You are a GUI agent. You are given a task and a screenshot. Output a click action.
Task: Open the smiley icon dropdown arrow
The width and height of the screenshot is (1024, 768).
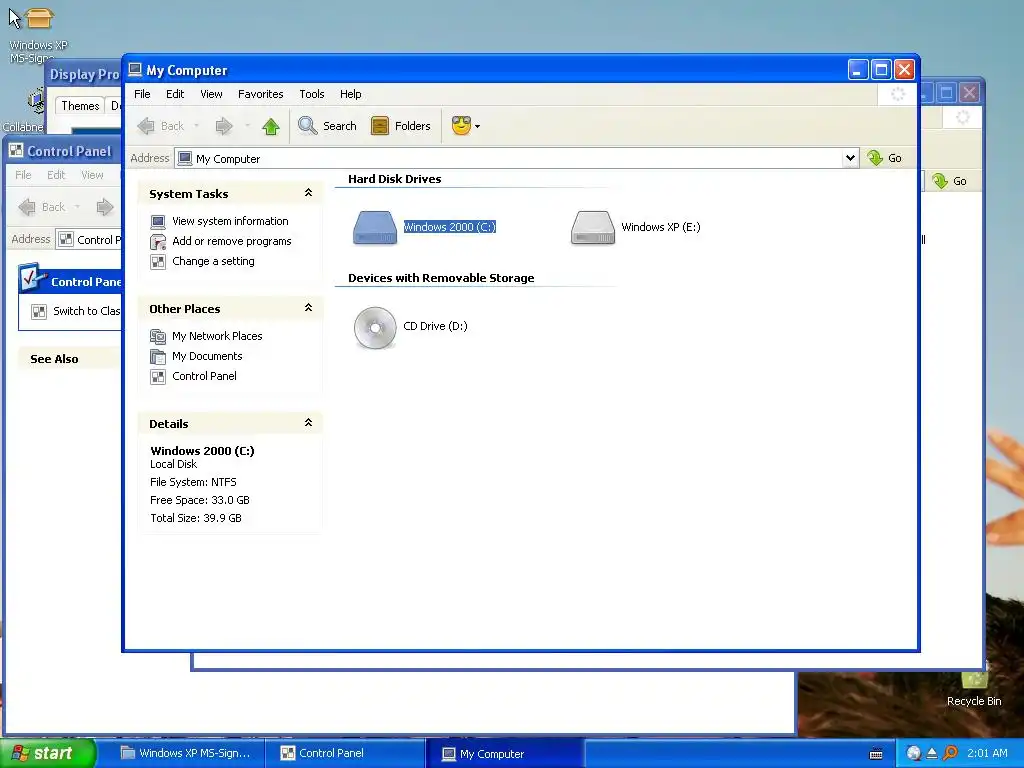pos(477,127)
